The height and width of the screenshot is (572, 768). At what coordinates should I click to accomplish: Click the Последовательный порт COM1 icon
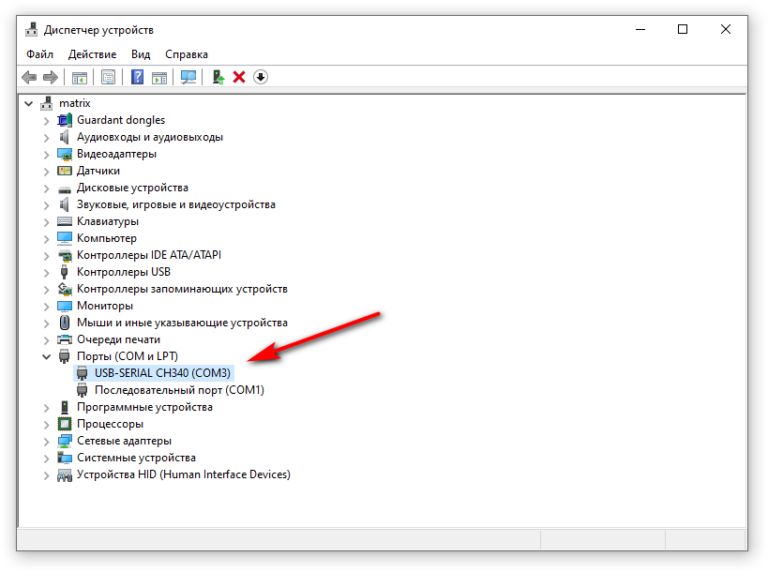pyautogui.click(x=82, y=390)
